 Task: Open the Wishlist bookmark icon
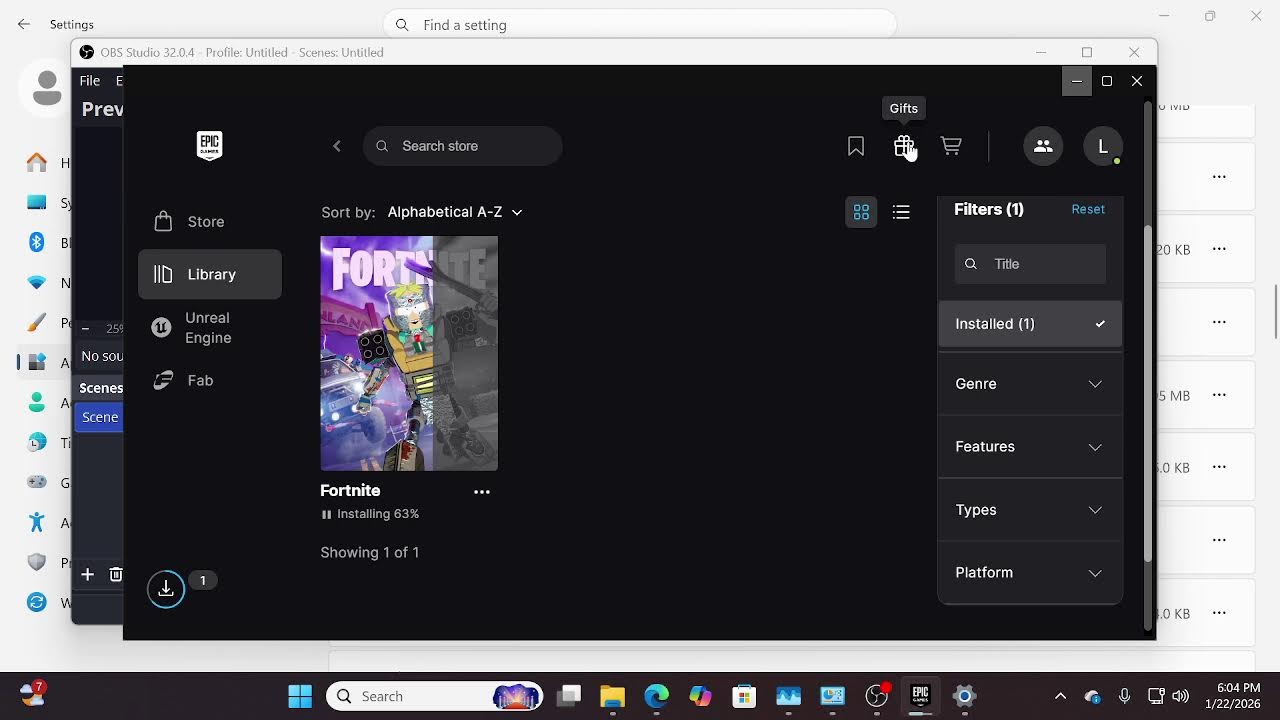coord(856,146)
